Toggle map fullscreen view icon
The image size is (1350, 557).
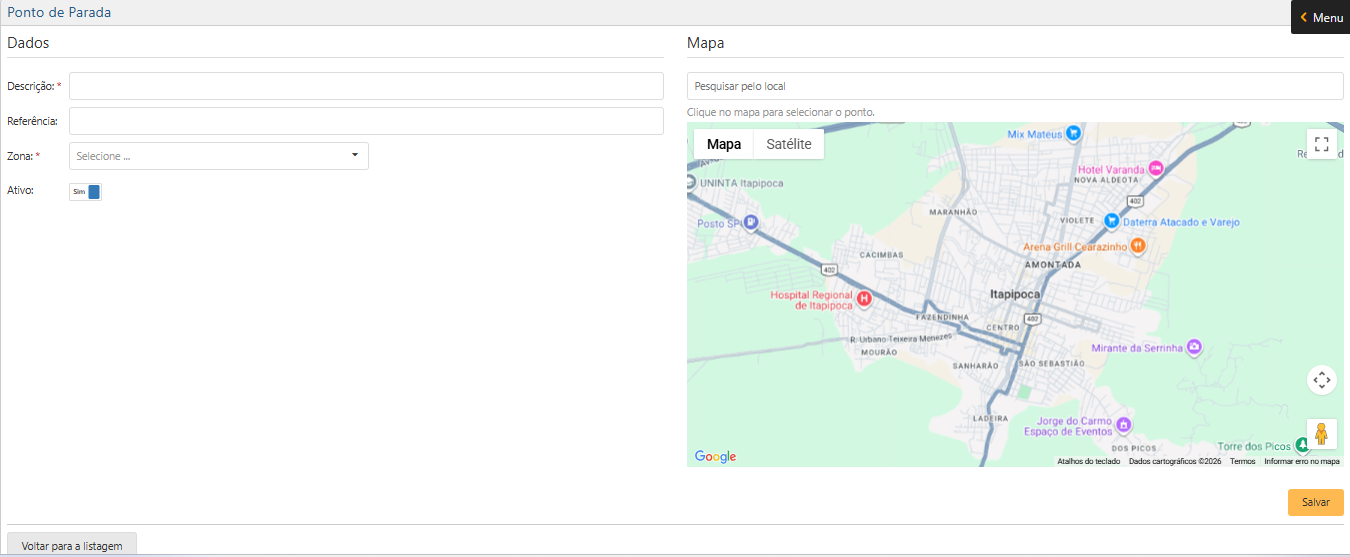pos(1321,144)
